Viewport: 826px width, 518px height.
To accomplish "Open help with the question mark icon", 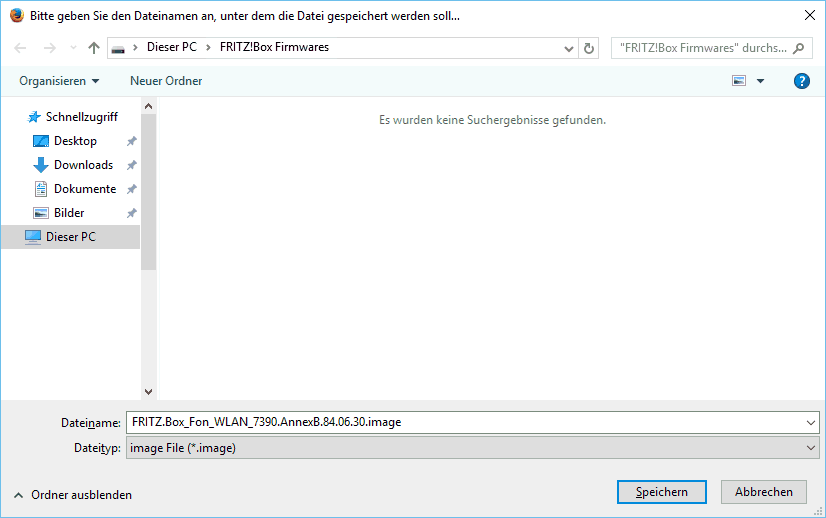I will [x=801, y=81].
